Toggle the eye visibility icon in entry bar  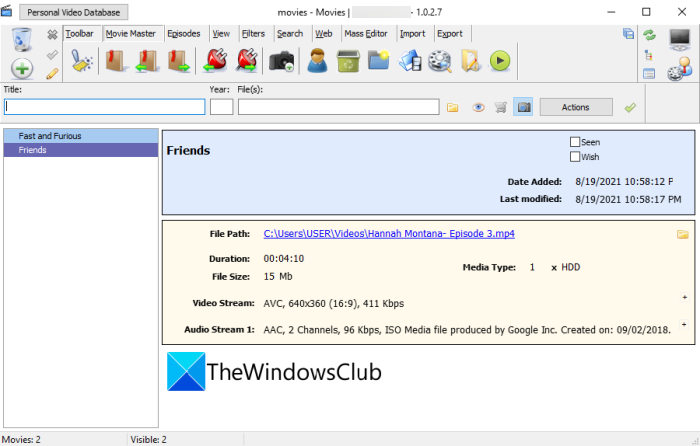point(478,108)
